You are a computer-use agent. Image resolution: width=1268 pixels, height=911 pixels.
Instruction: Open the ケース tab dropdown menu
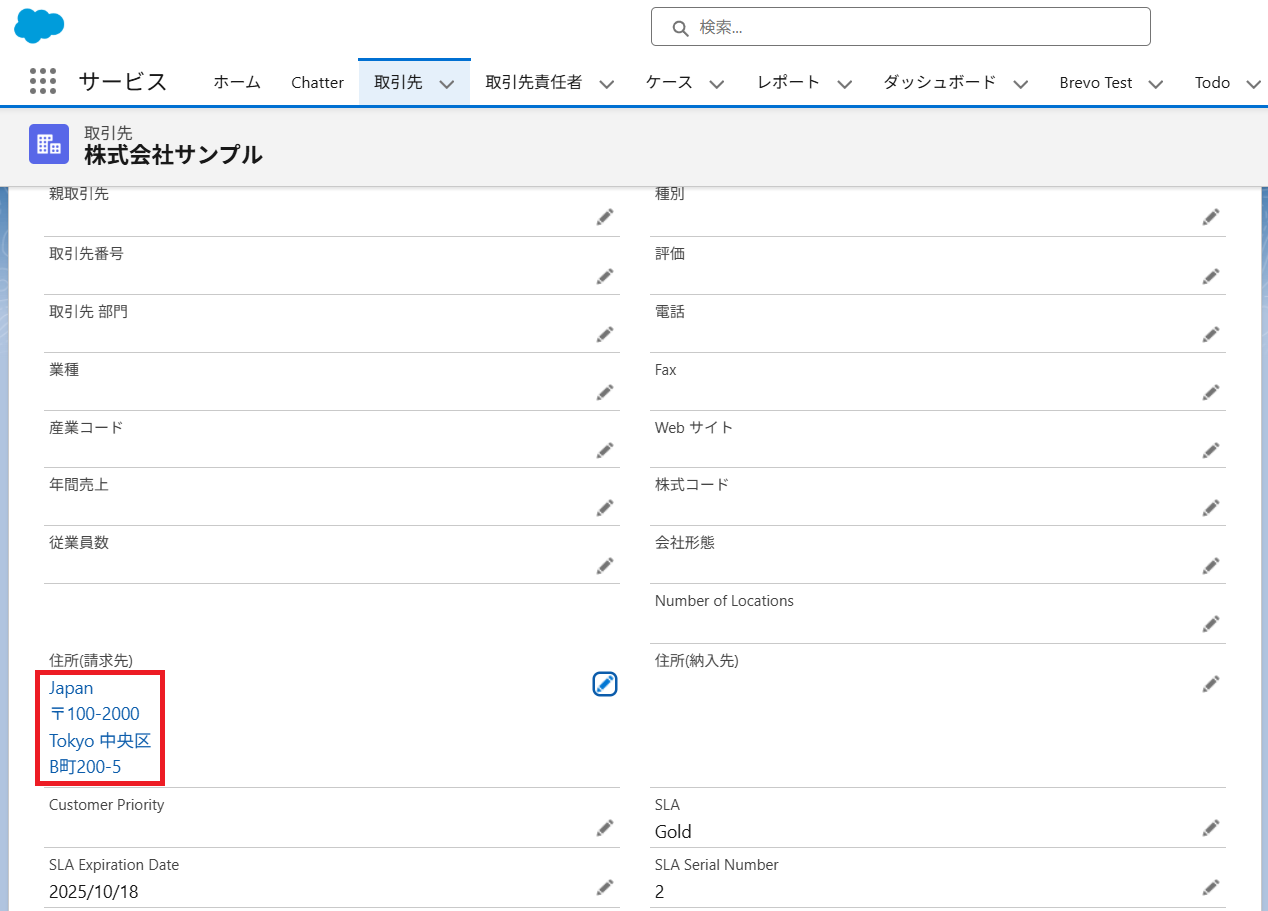click(716, 84)
